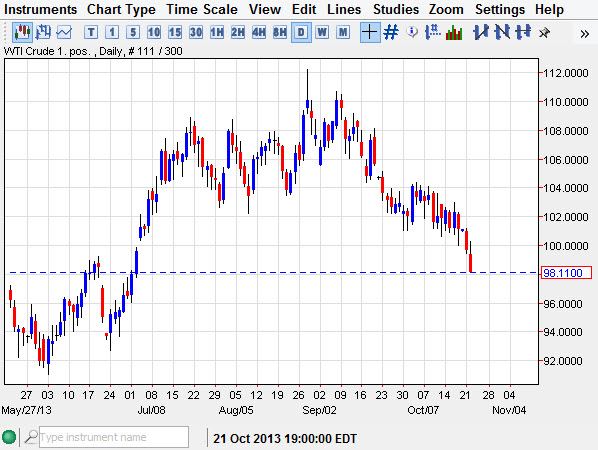Viewport: 598px width, 450px height.
Task: Toggle the crosshair cursor tool
Action: coord(370,32)
